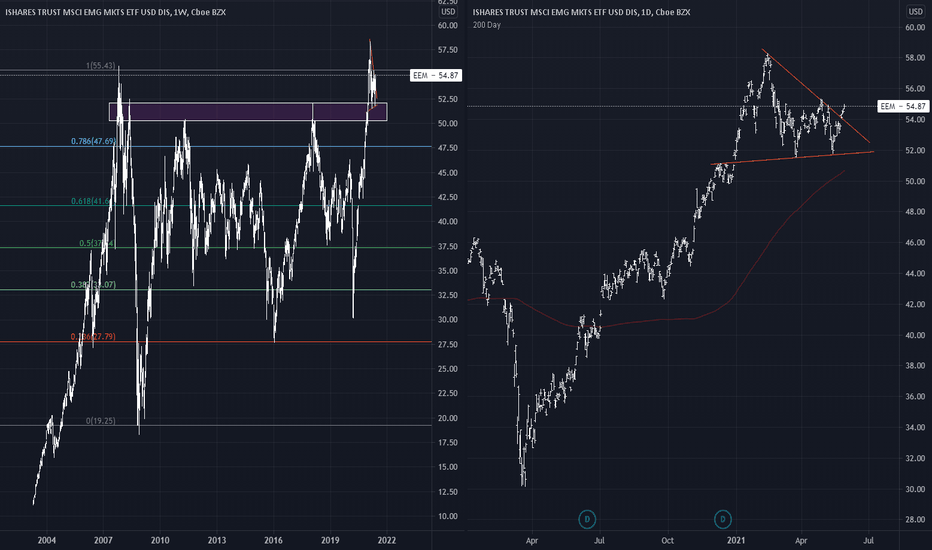The height and width of the screenshot is (550, 932).
Task: Click the 30.00 value on daily price axis
Action: (915, 489)
